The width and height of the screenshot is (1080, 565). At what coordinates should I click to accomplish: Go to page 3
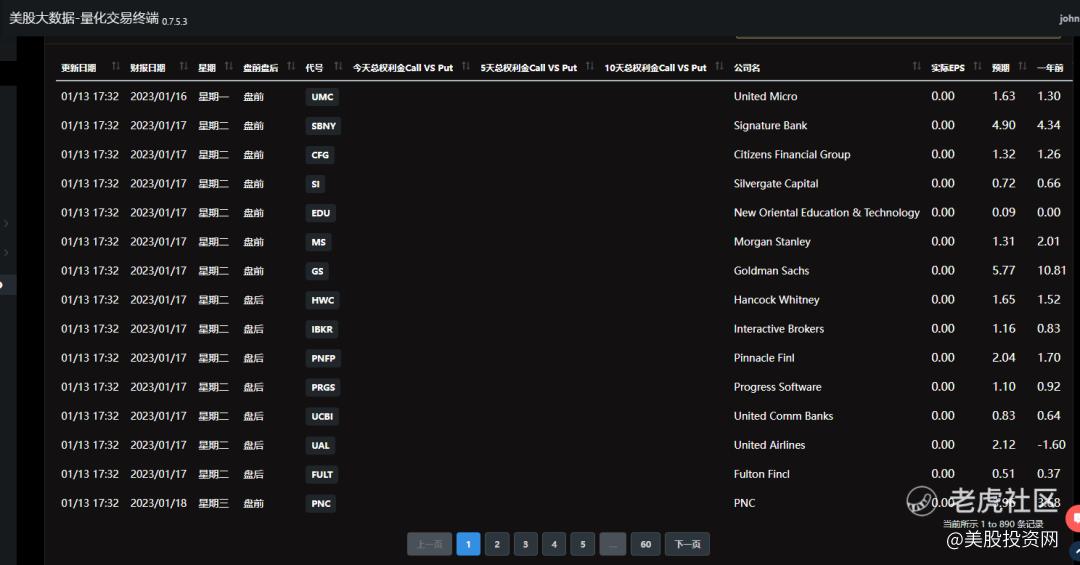coord(526,544)
